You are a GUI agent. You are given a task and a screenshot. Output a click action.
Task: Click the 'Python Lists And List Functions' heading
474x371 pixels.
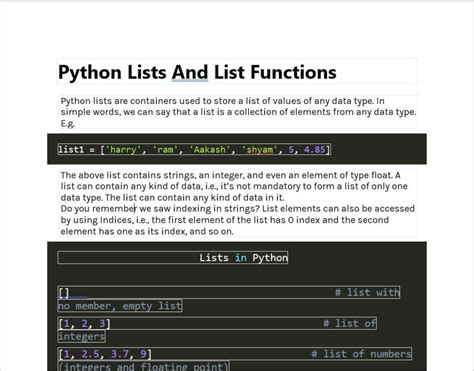[x=197, y=72]
